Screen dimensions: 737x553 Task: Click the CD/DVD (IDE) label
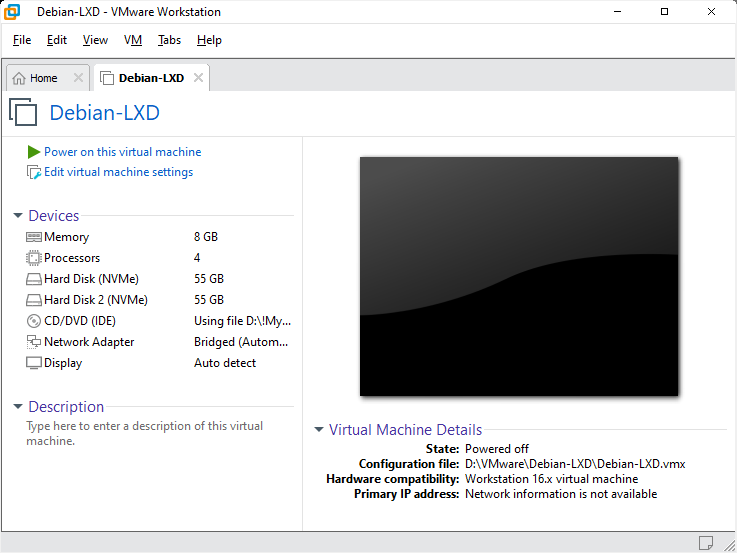point(80,321)
